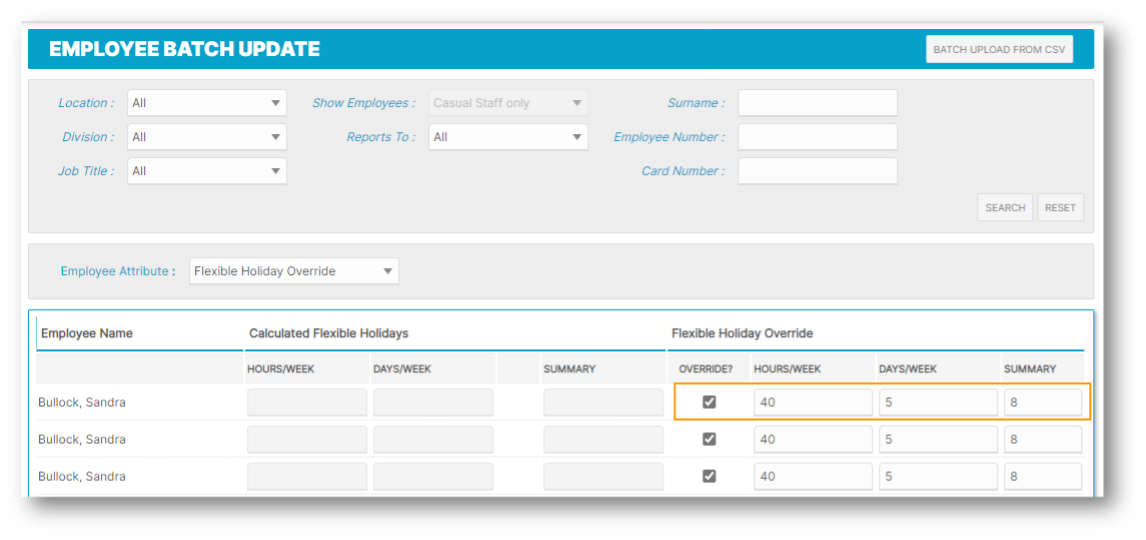Click SUMMARY header under Flexible Holiday Override
1146x540 pixels.
click(x=1030, y=369)
